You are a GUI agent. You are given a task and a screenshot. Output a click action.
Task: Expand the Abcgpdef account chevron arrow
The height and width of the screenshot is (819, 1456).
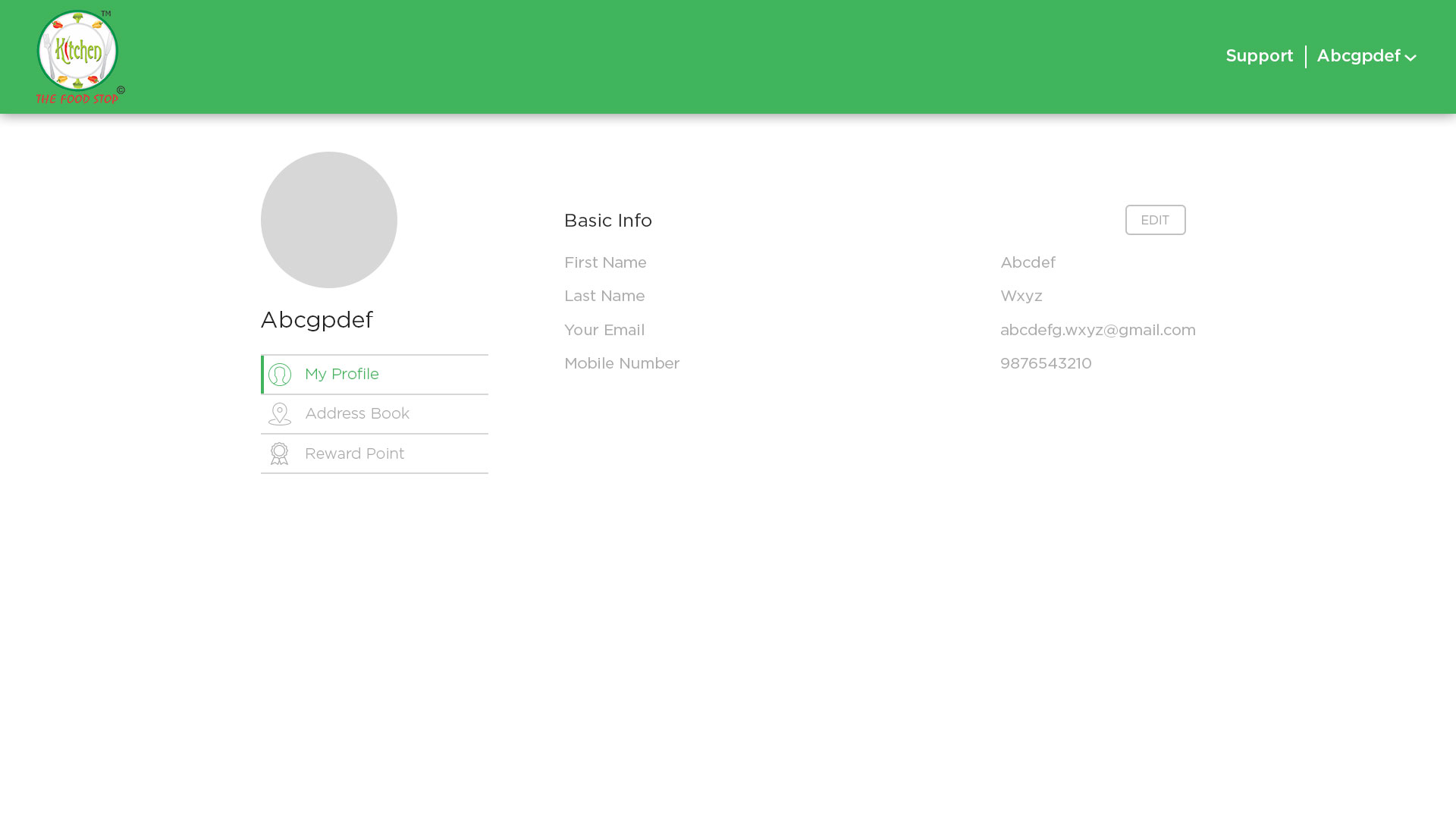tap(1410, 58)
